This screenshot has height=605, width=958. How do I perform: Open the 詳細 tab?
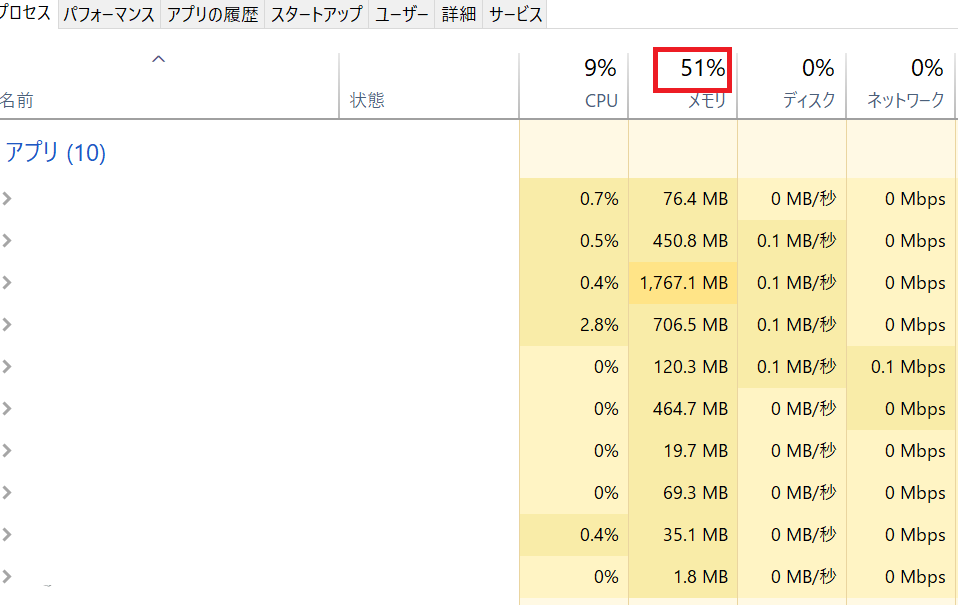pos(458,14)
